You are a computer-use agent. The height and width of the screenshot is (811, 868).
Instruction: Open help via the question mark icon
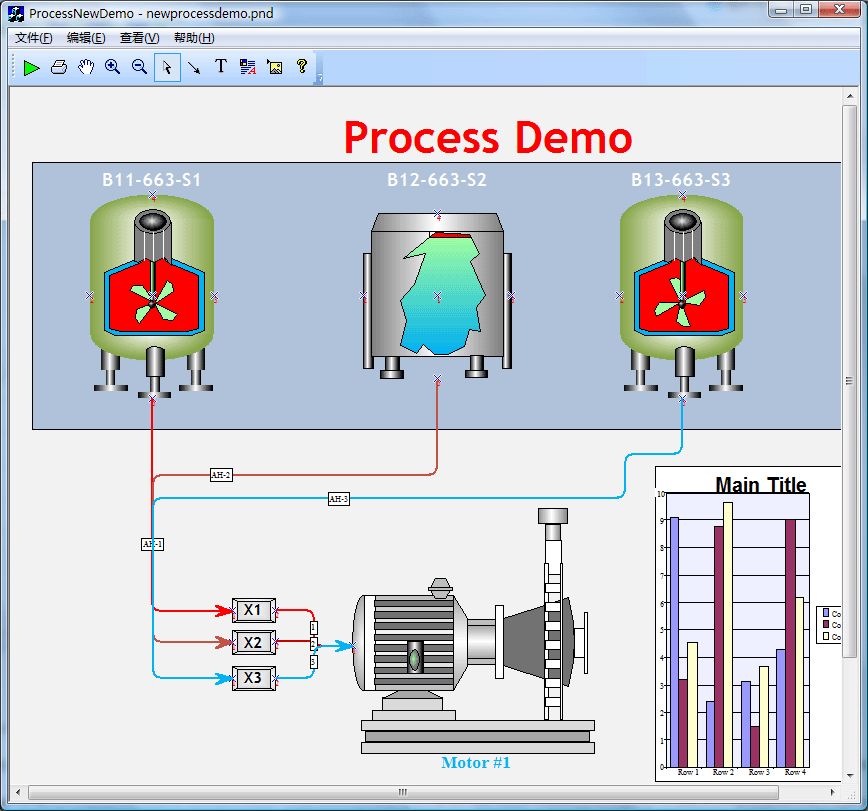pyautogui.click(x=301, y=67)
